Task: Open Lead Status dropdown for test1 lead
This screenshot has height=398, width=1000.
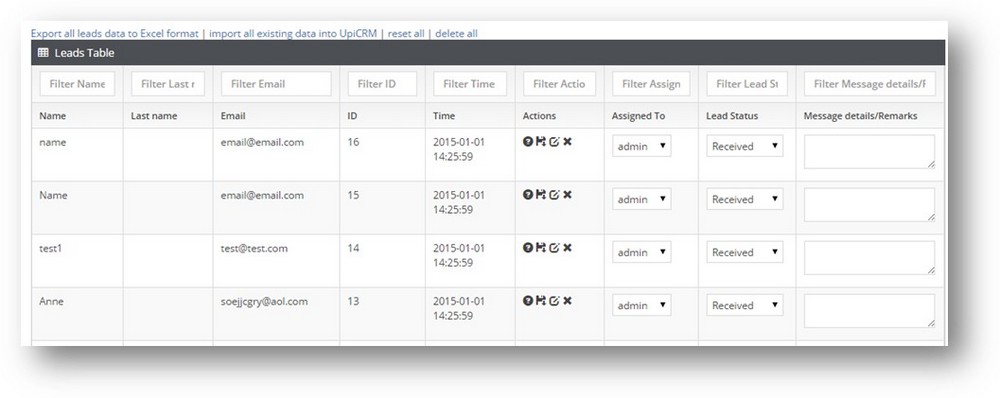Action: (745, 252)
